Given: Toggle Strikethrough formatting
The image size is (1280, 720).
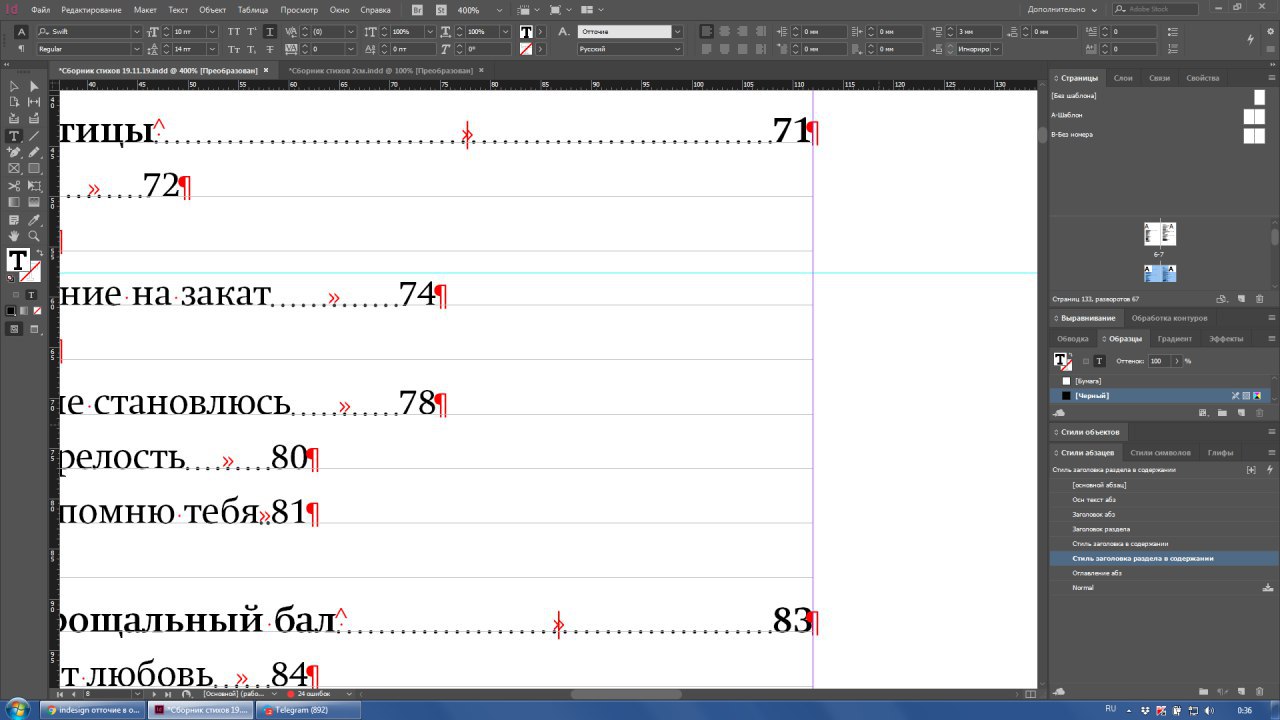Looking at the screenshot, I should [x=270, y=48].
